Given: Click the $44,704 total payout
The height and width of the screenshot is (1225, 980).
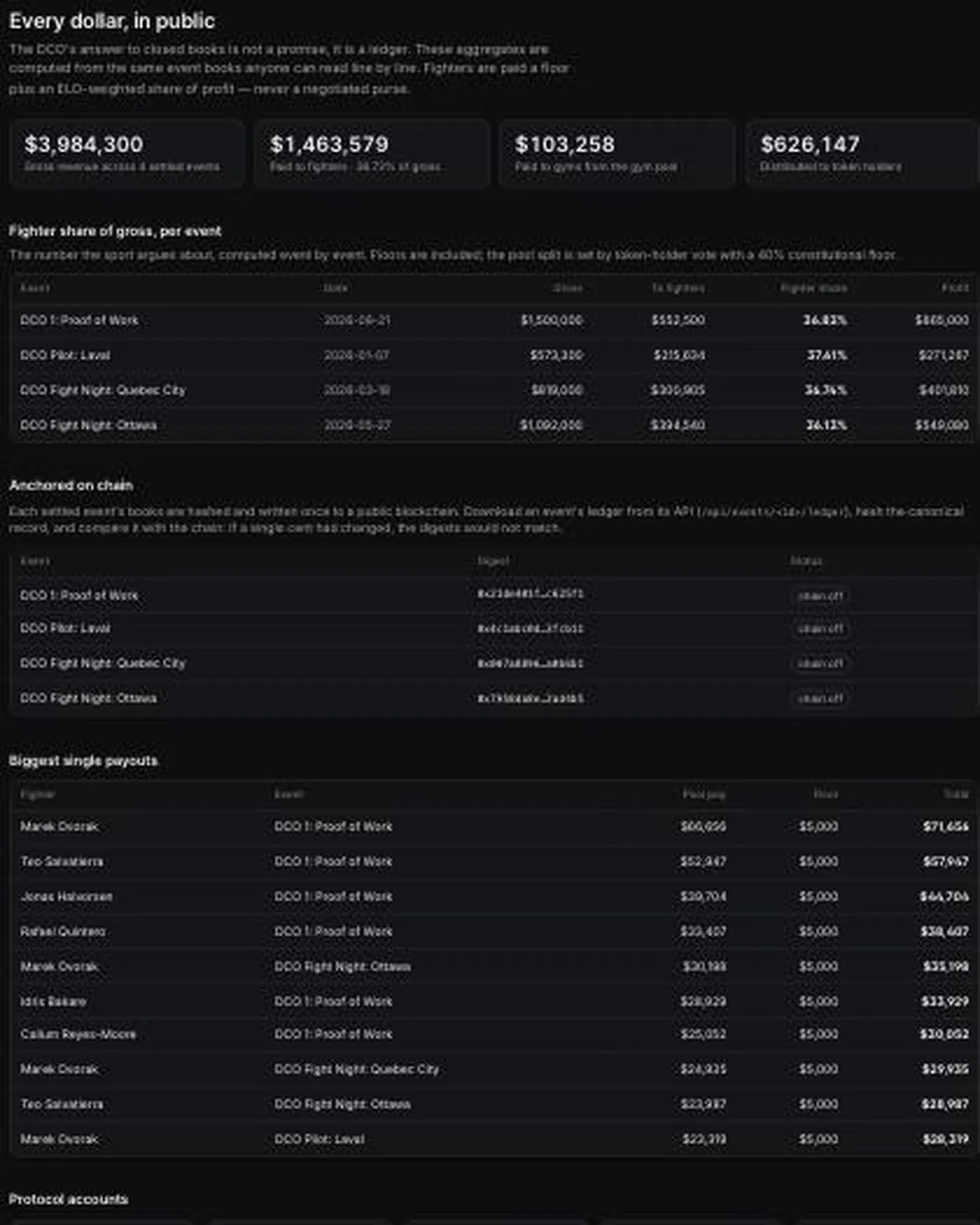Looking at the screenshot, I should coord(945,897).
